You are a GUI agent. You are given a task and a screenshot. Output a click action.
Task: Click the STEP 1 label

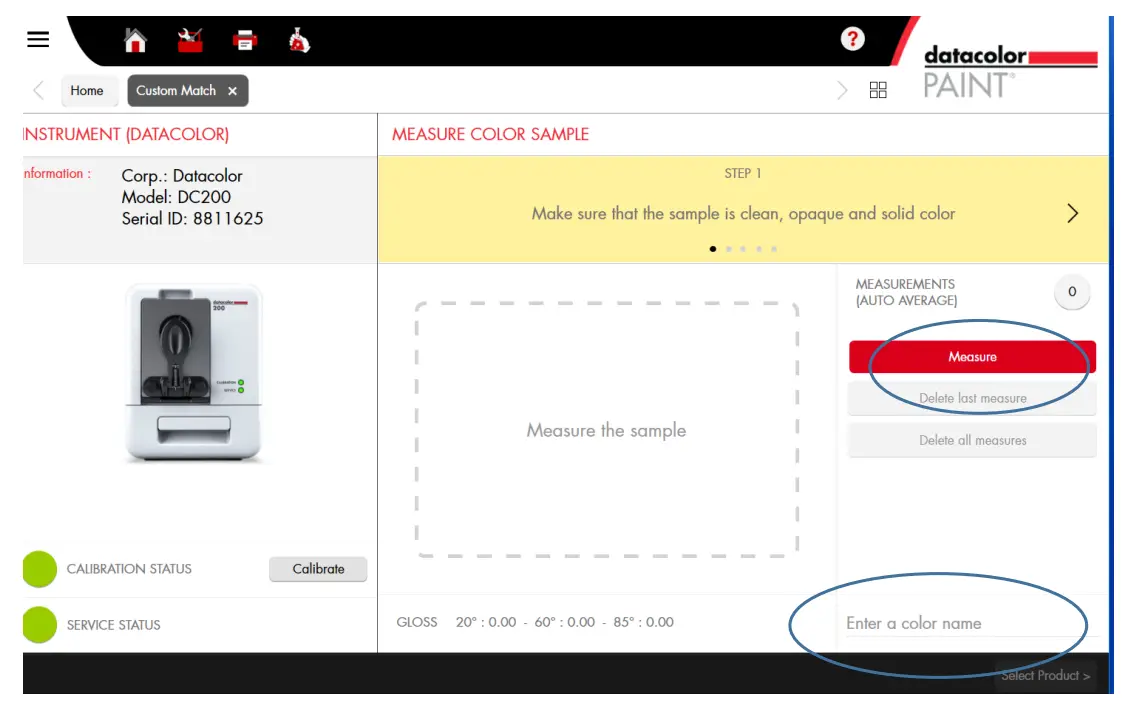point(743,173)
